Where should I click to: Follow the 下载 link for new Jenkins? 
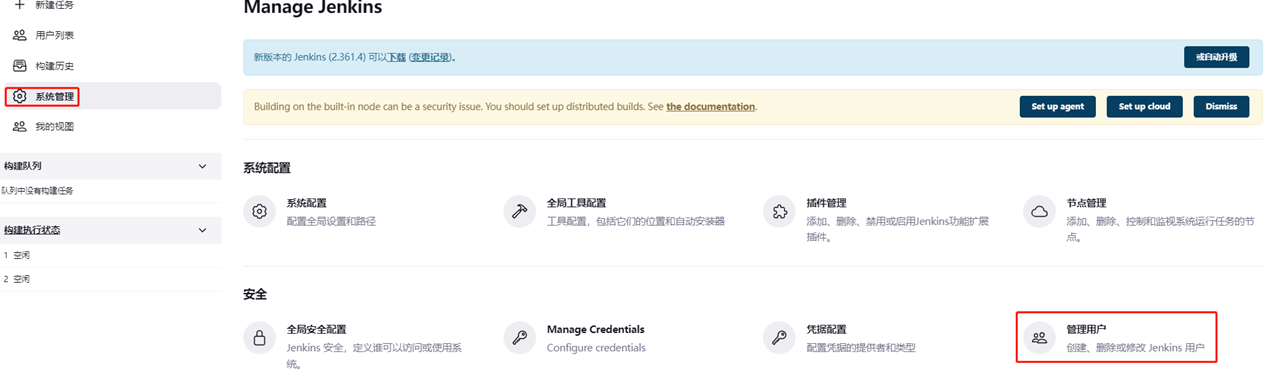(x=397, y=58)
